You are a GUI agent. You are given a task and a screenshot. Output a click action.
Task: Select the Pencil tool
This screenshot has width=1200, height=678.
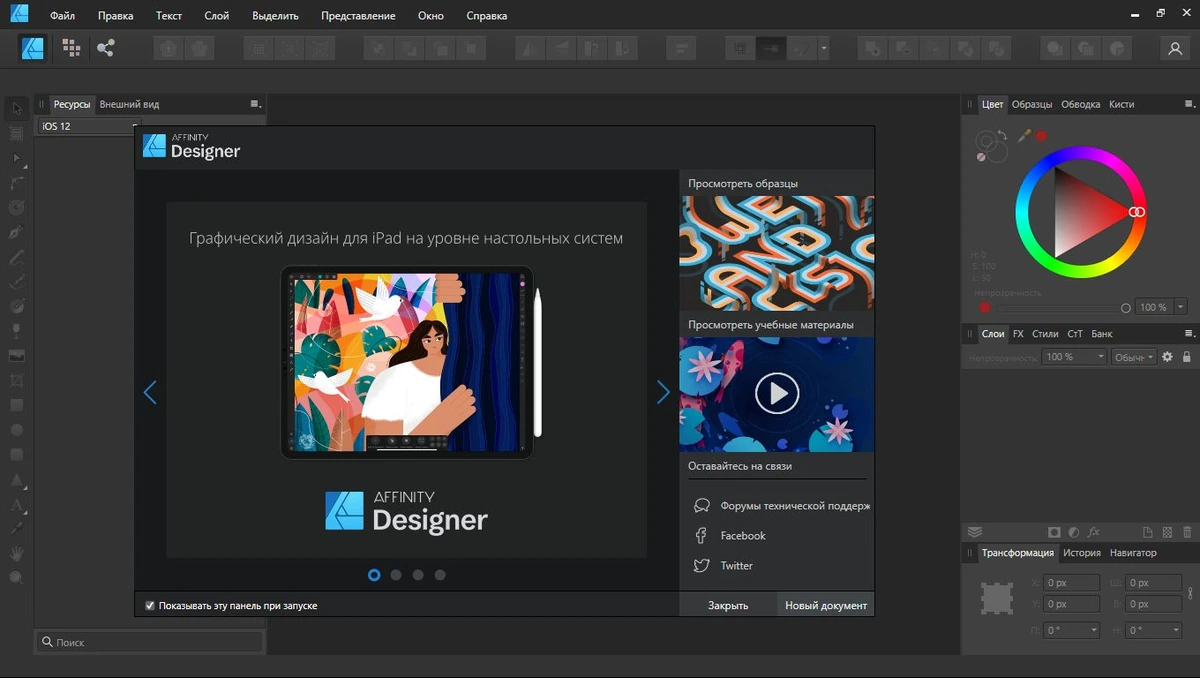pyautogui.click(x=16, y=257)
